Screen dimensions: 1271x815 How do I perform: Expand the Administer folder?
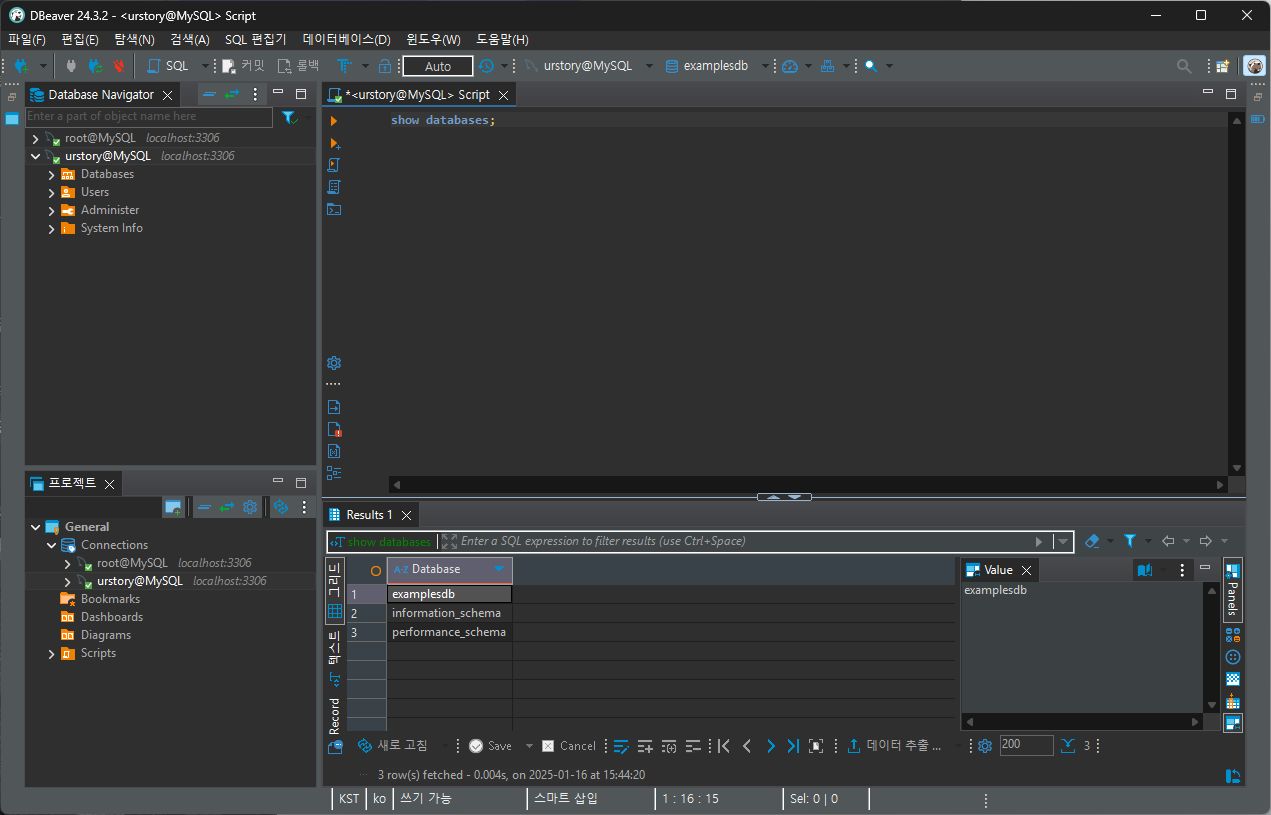(x=52, y=210)
